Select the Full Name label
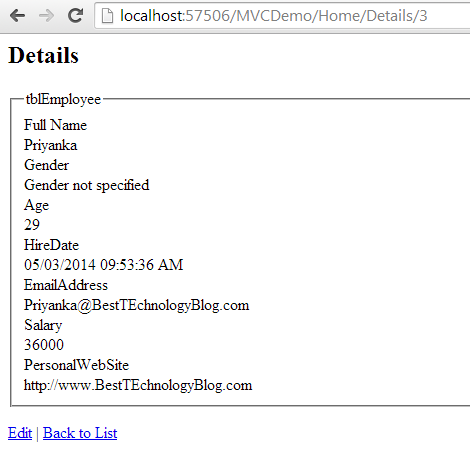The image size is (470, 449). click(55, 125)
